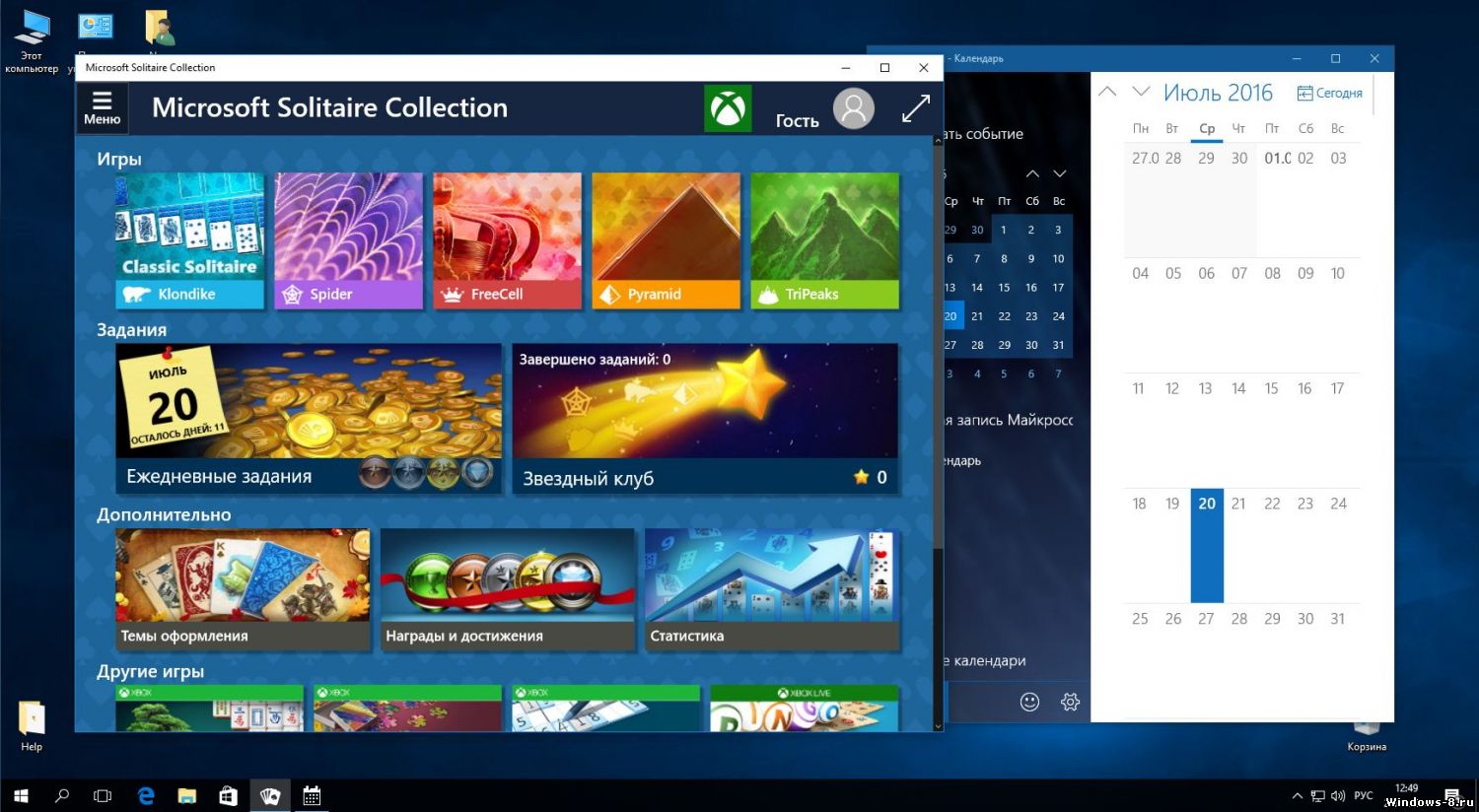Click the mini calendar up chevron
This screenshot has height=812, width=1479.
click(1032, 174)
